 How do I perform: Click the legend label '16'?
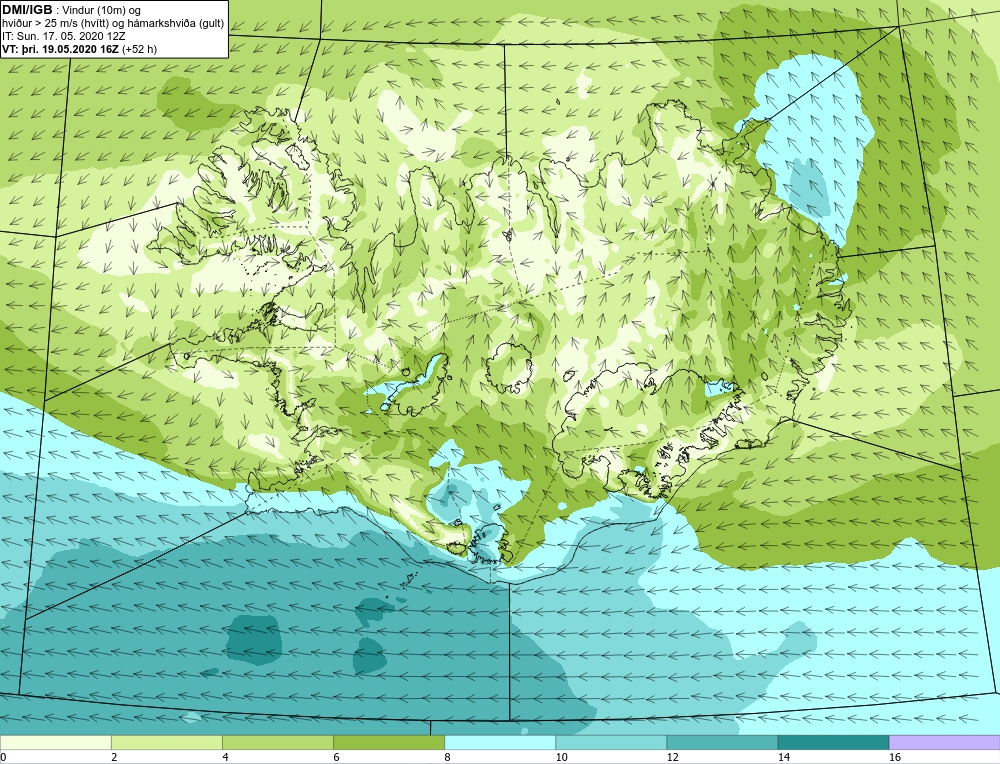click(x=895, y=757)
